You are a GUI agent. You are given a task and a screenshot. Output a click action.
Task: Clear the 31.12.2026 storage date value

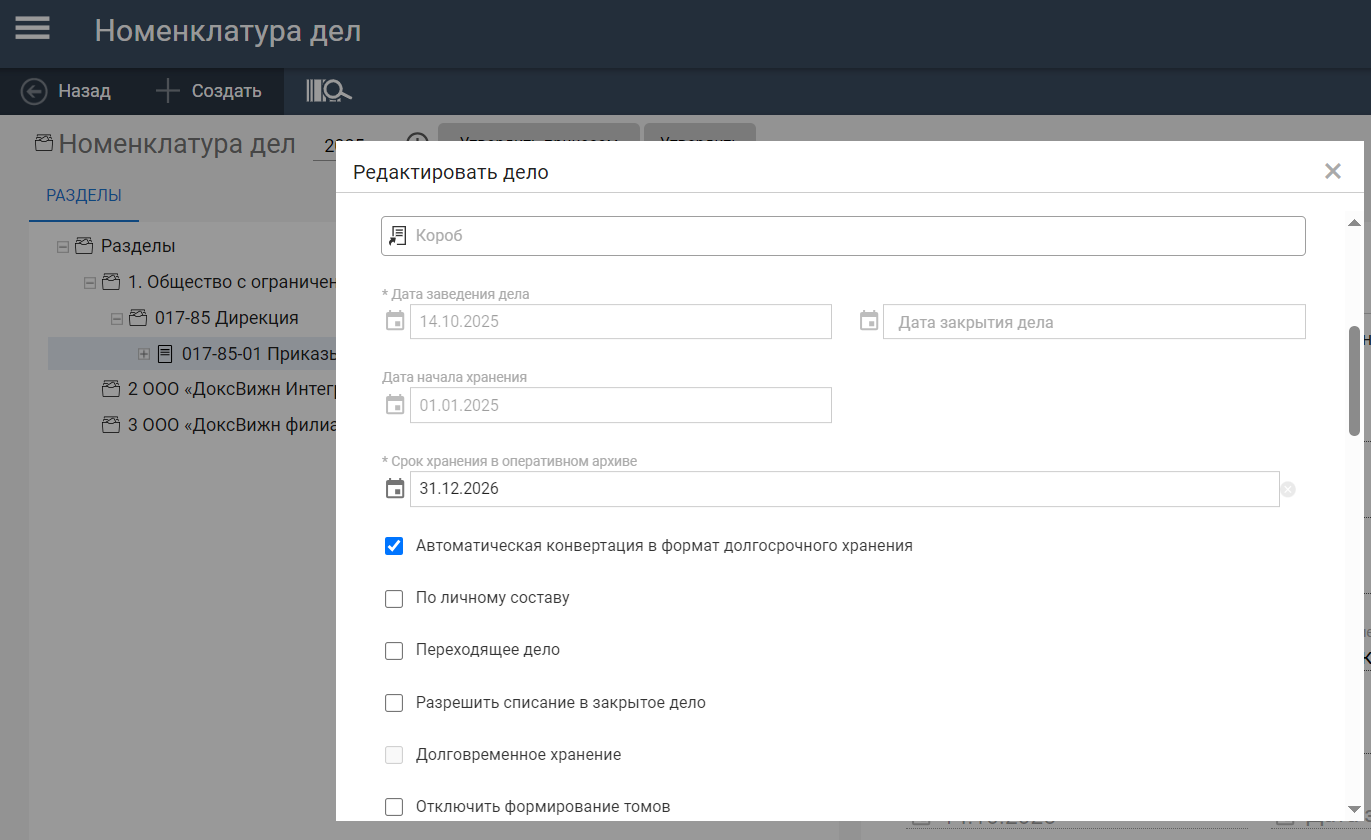pyautogui.click(x=1288, y=489)
